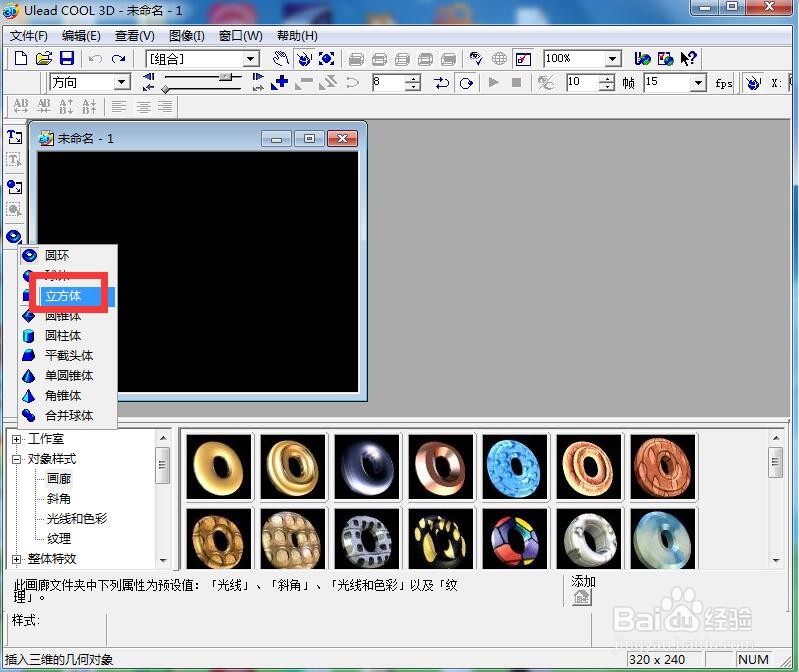Click the insert geometric object torus icon
The width and height of the screenshot is (799, 672).
point(14,236)
